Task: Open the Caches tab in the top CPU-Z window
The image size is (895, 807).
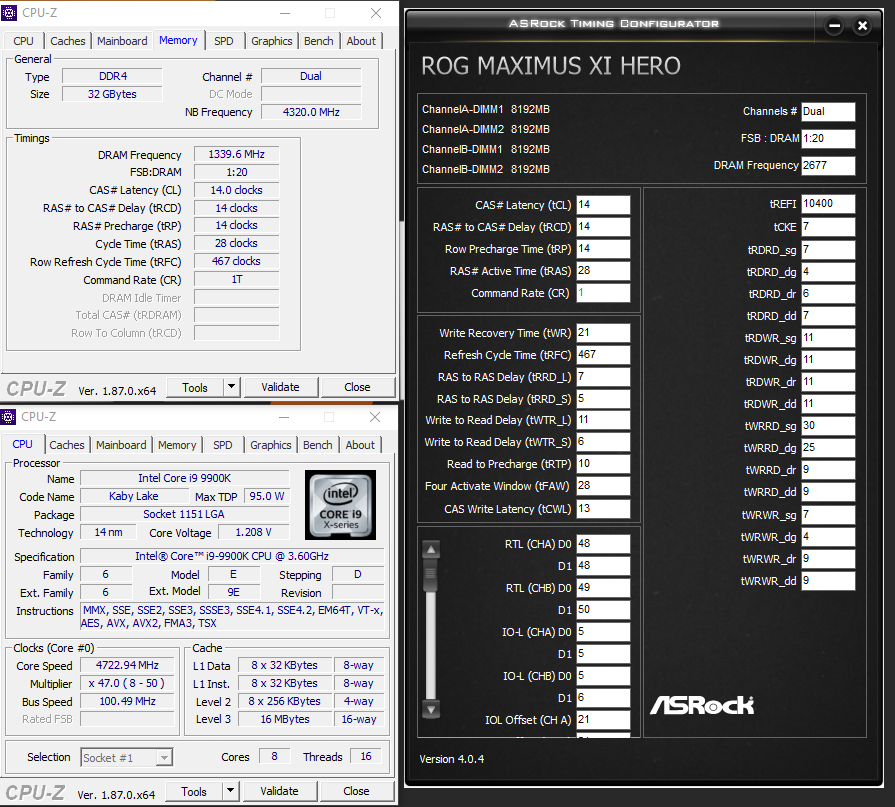Action: pos(67,41)
